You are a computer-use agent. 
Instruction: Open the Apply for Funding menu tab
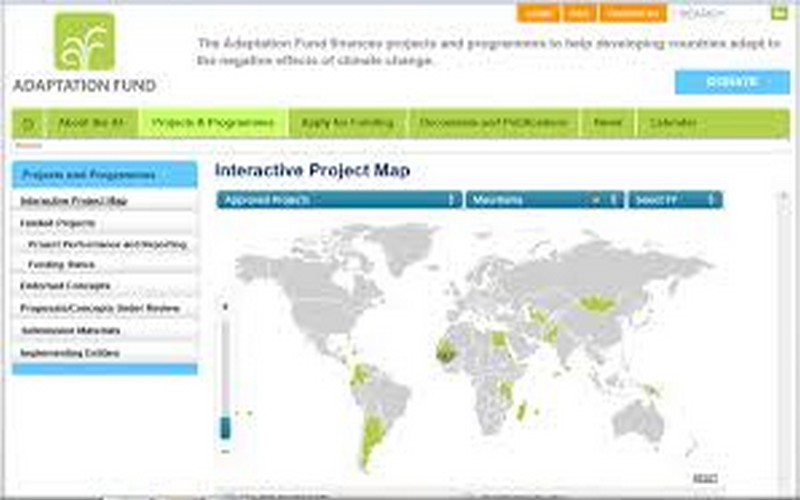click(x=347, y=123)
